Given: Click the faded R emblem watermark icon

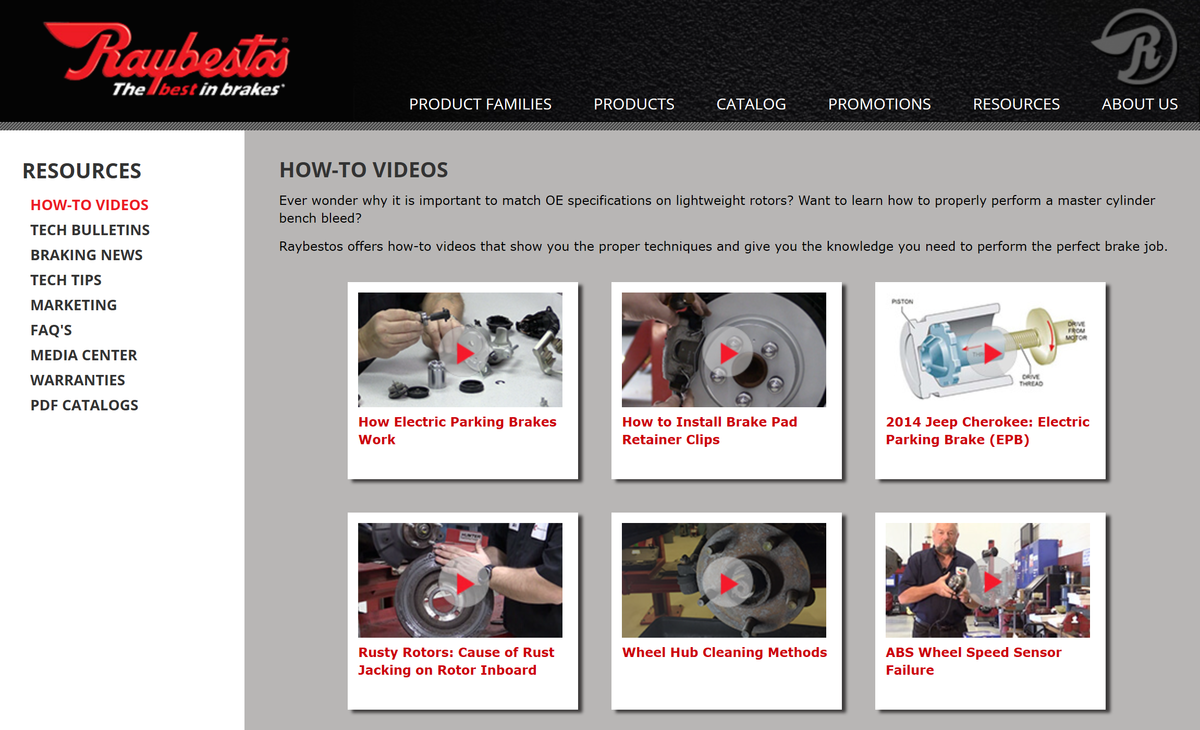Looking at the screenshot, I should (1134, 46).
